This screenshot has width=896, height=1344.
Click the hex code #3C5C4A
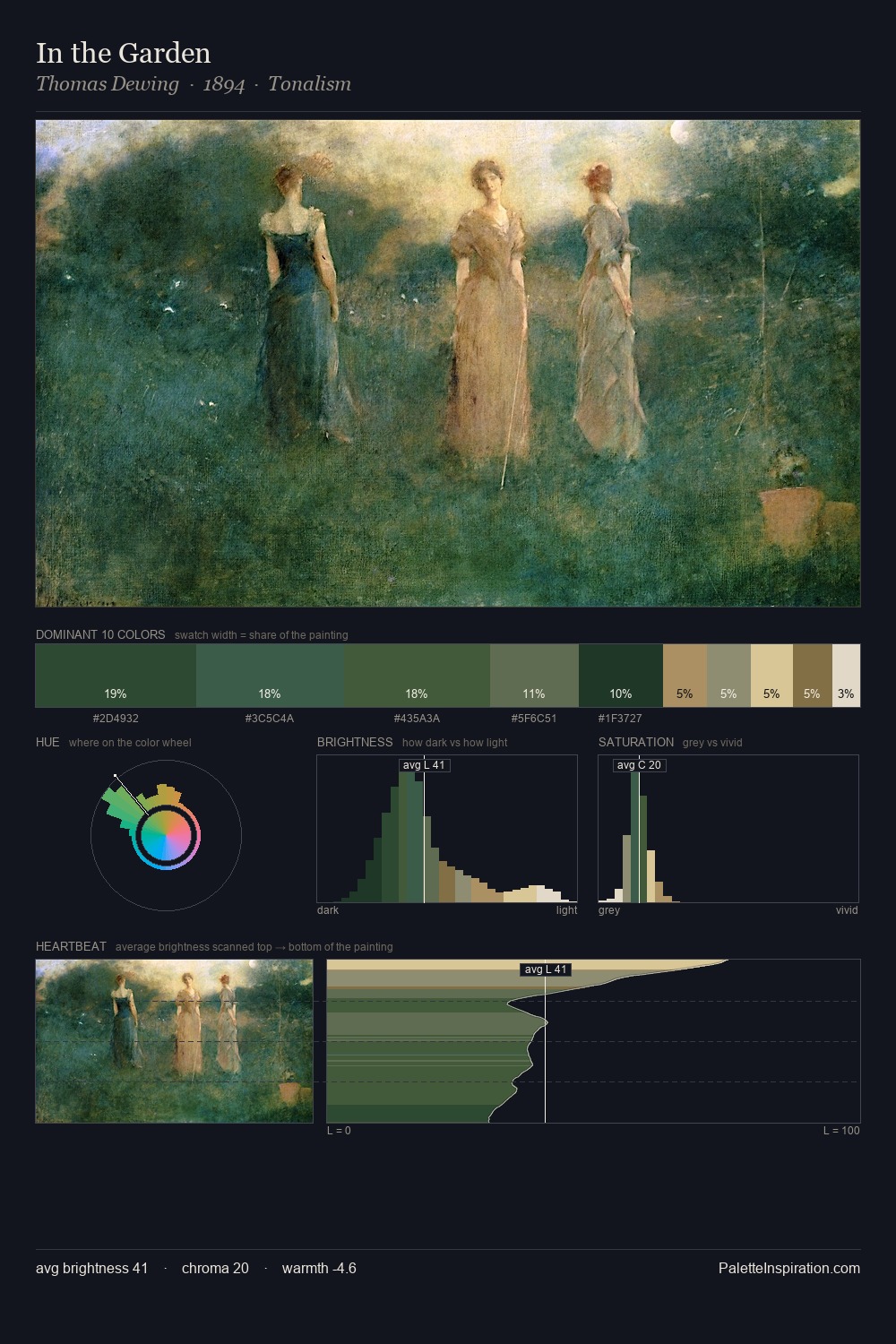pos(270,719)
